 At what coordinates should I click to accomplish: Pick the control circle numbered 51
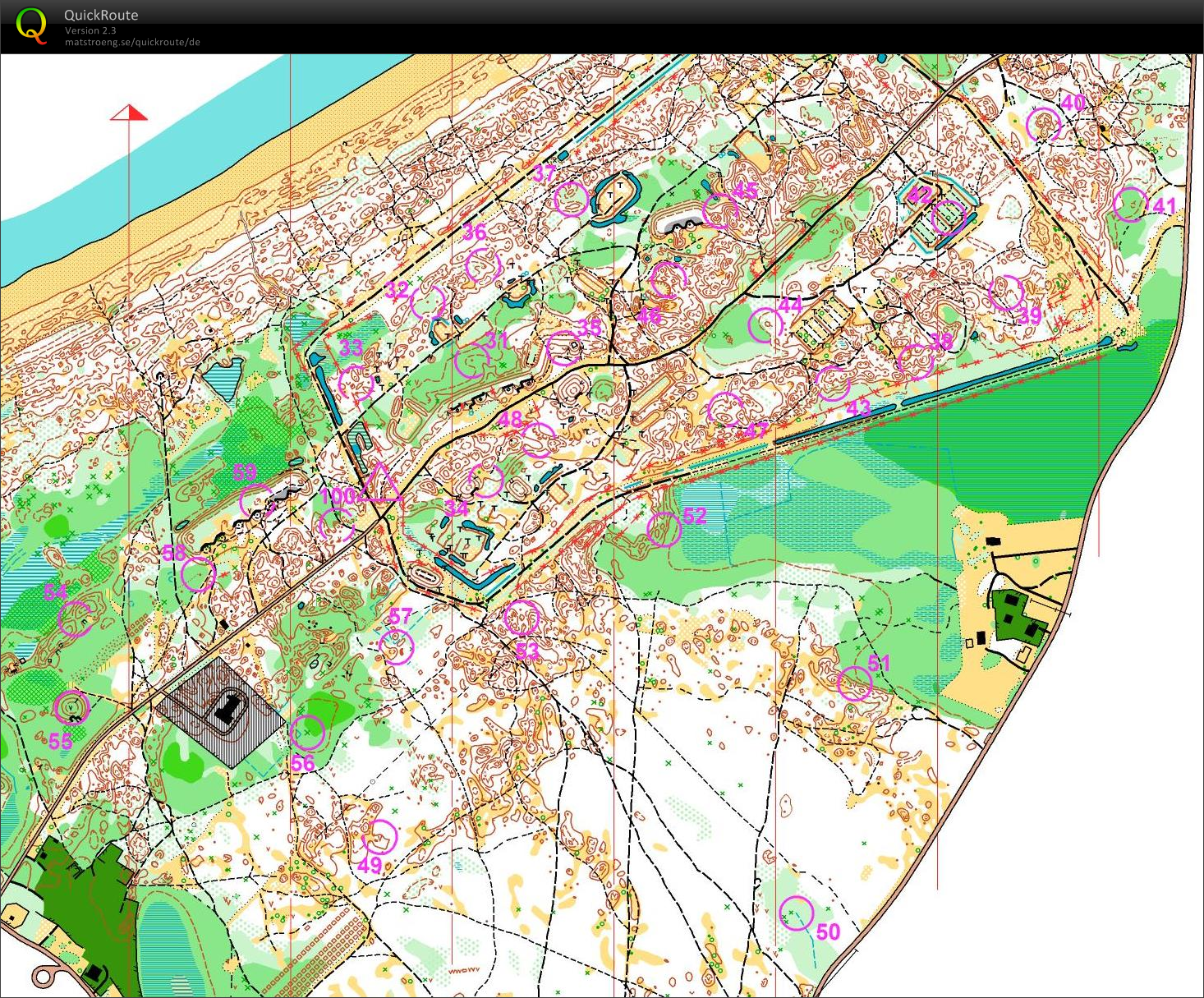coord(854,683)
